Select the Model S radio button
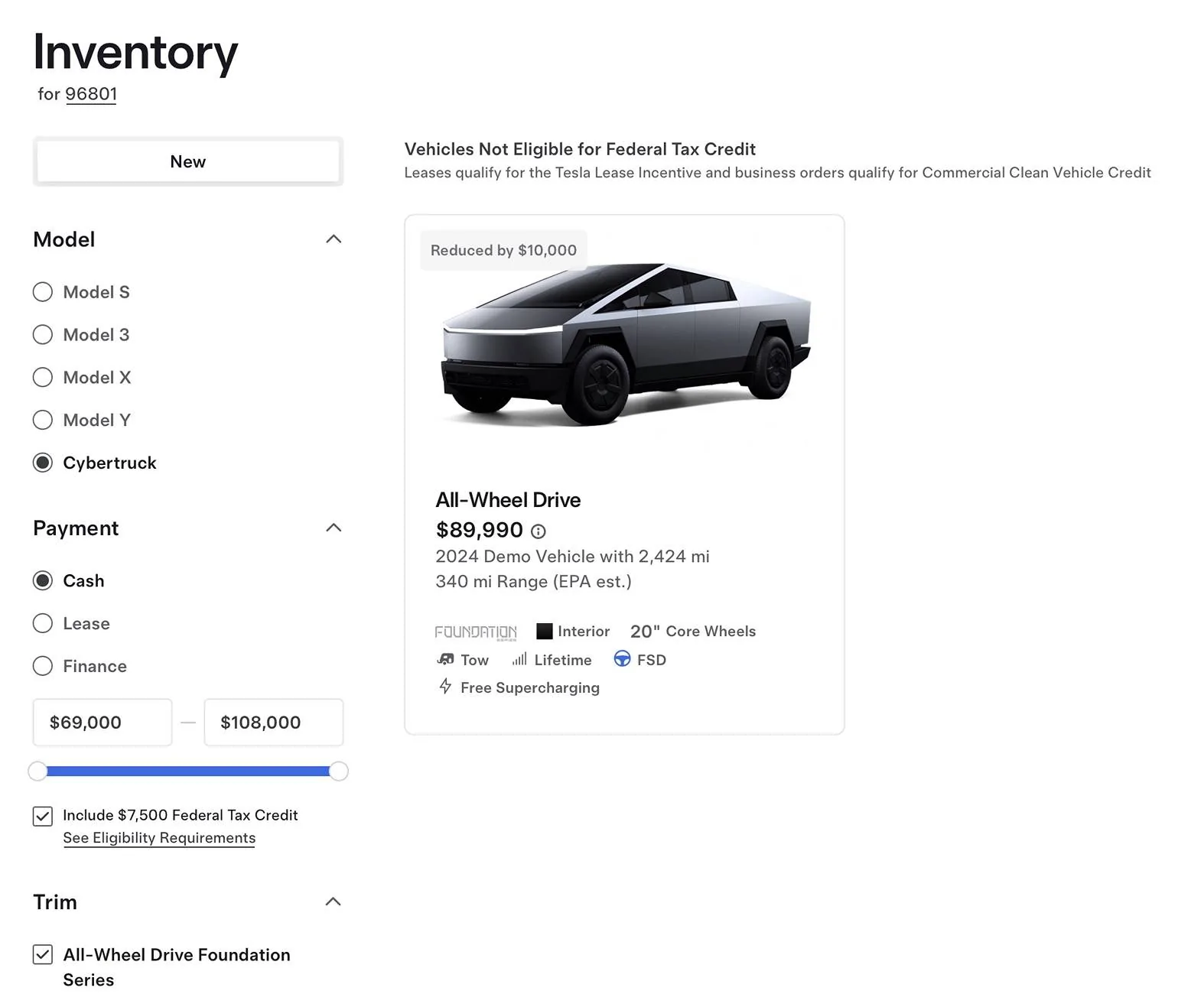 [x=43, y=292]
